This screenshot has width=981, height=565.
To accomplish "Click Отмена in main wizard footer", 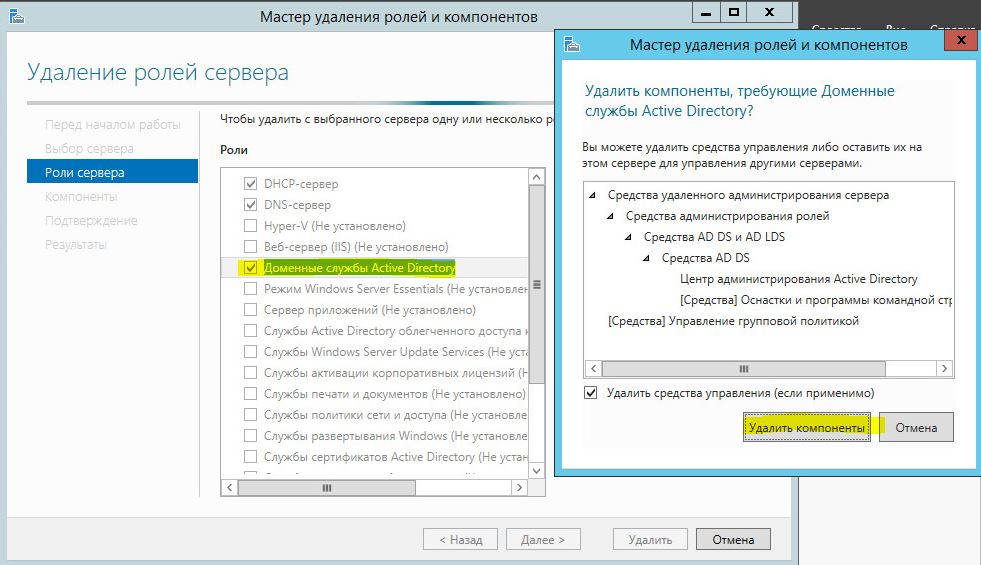I will point(733,539).
